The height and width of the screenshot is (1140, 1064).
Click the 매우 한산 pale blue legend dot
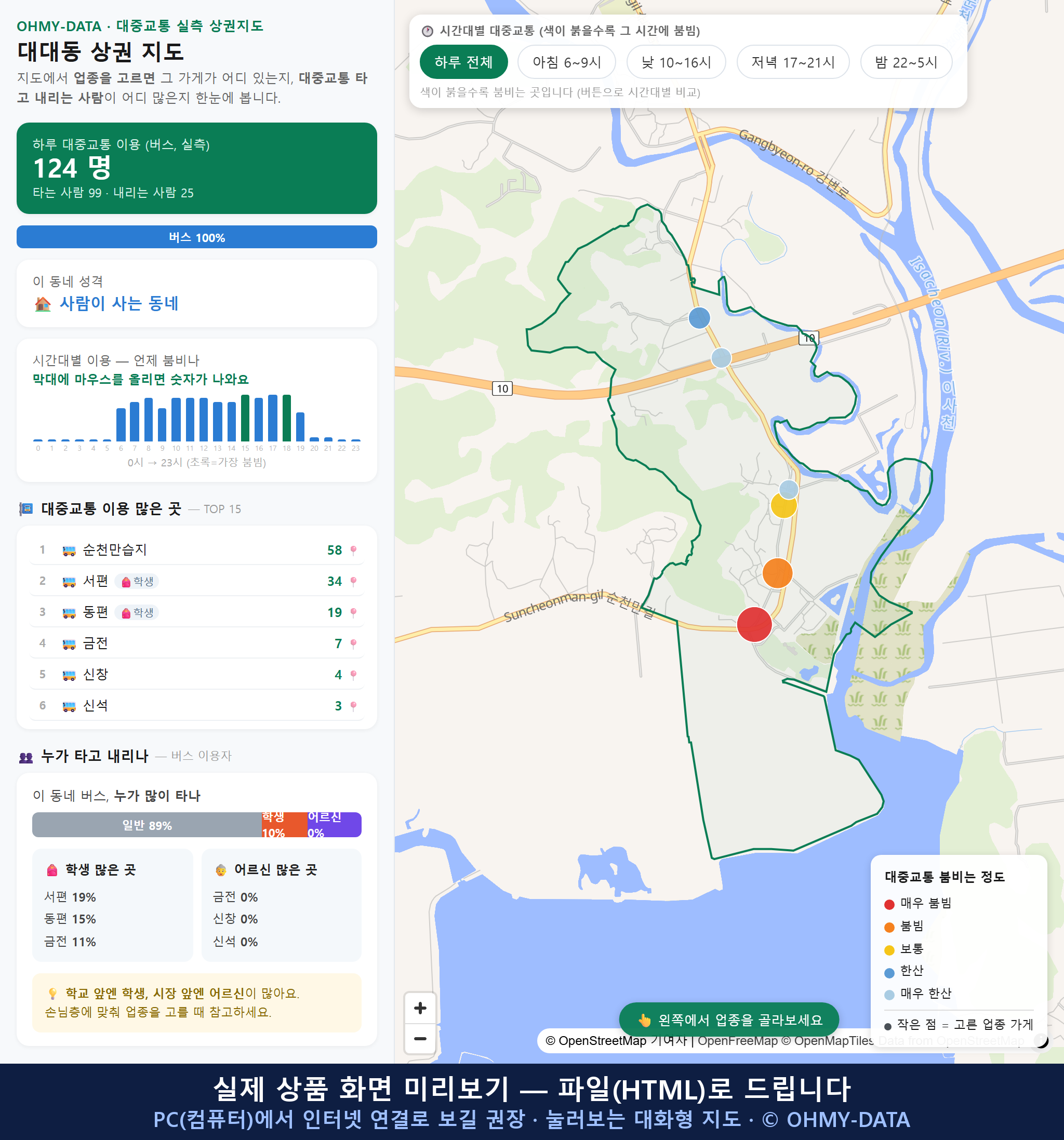click(x=889, y=996)
